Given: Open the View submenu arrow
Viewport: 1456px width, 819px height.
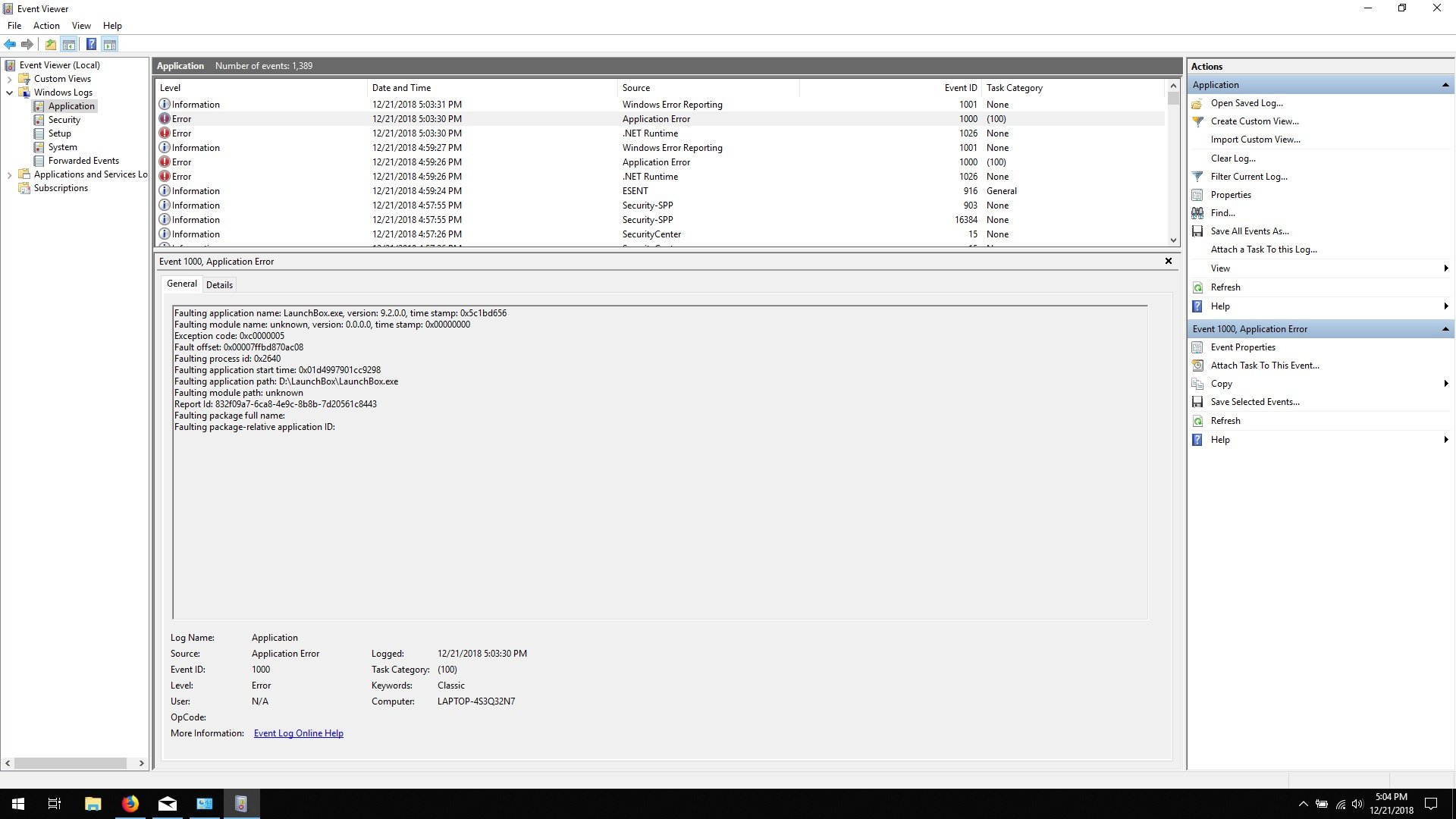Looking at the screenshot, I should [1446, 268].
